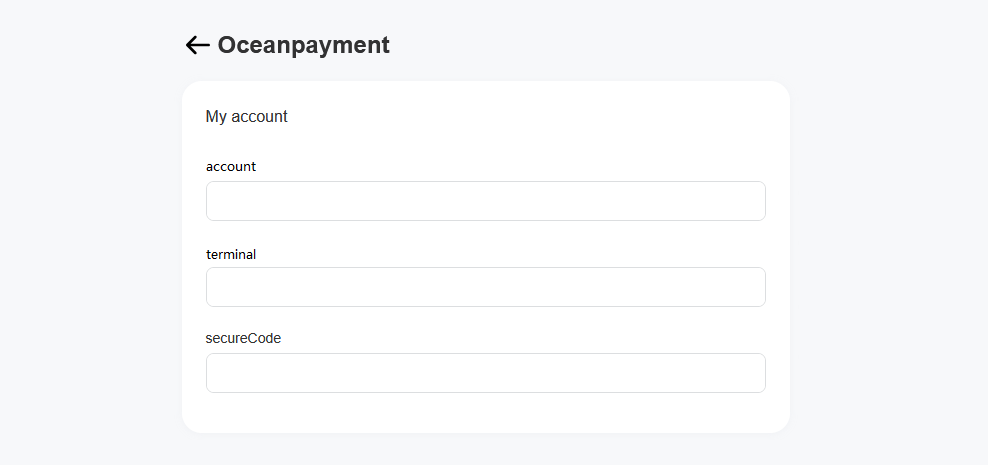Select the first field in My account card
The image size is (988, 465).
click(x=485, y=201)
